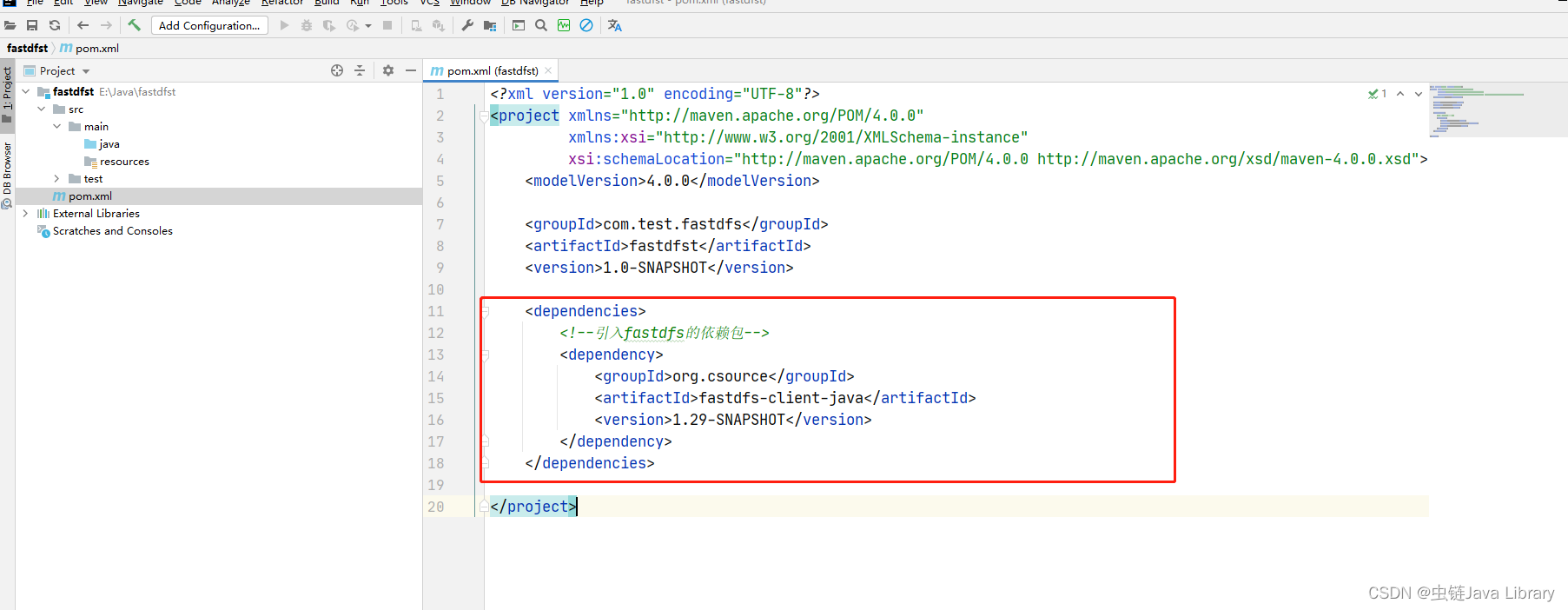This screenshot has width=1568, height=610.
Task: Click the Run play icon
Action: 284,25
